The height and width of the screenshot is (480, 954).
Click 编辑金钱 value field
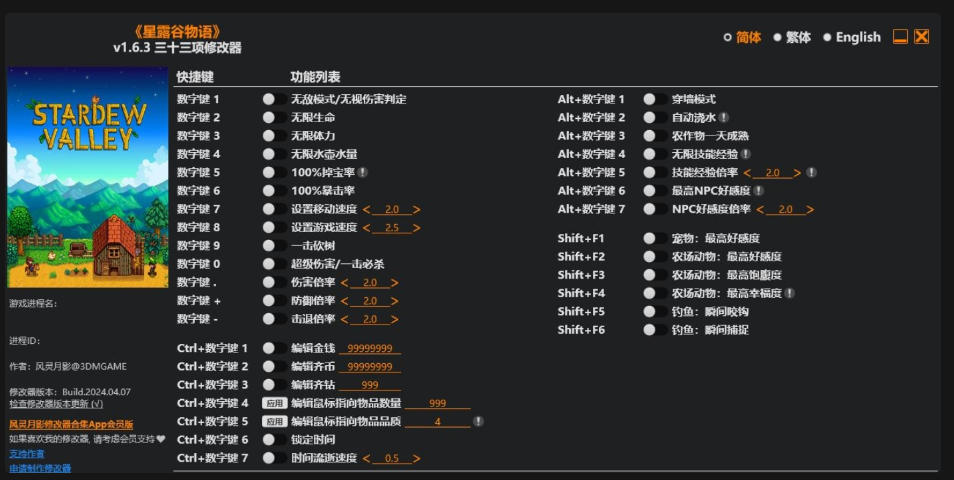tap(370, 349)
